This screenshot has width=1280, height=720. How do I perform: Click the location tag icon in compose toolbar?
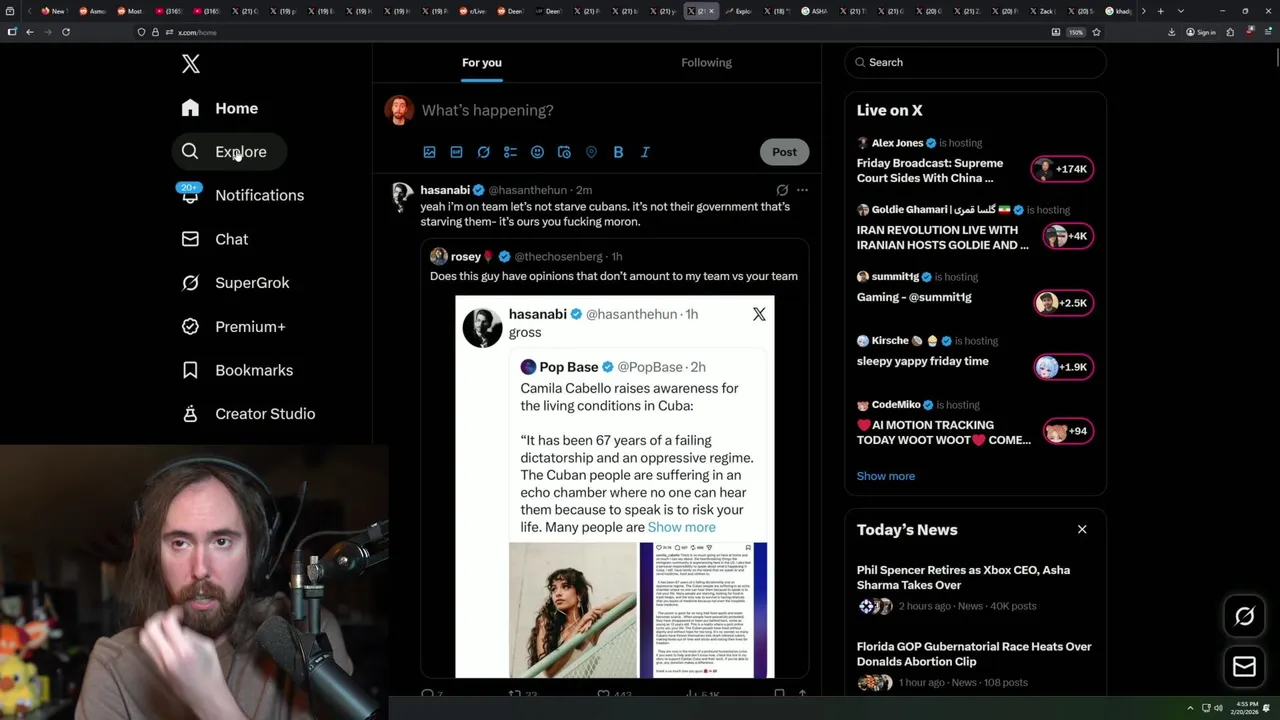tap(591, 152)
